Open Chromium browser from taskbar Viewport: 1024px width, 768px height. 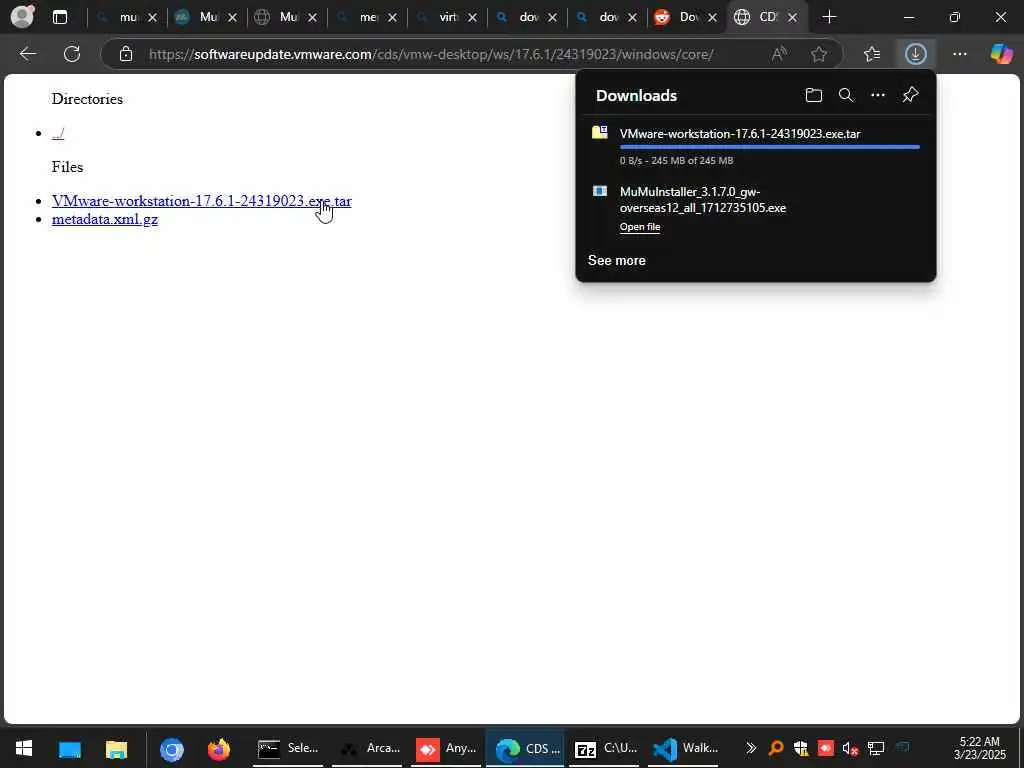click(x=172, y=749)
